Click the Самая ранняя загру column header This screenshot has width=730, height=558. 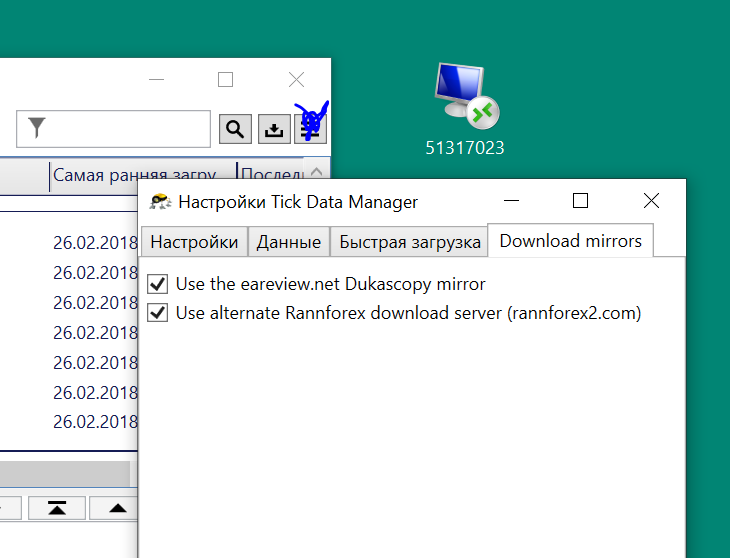[134, 175]
